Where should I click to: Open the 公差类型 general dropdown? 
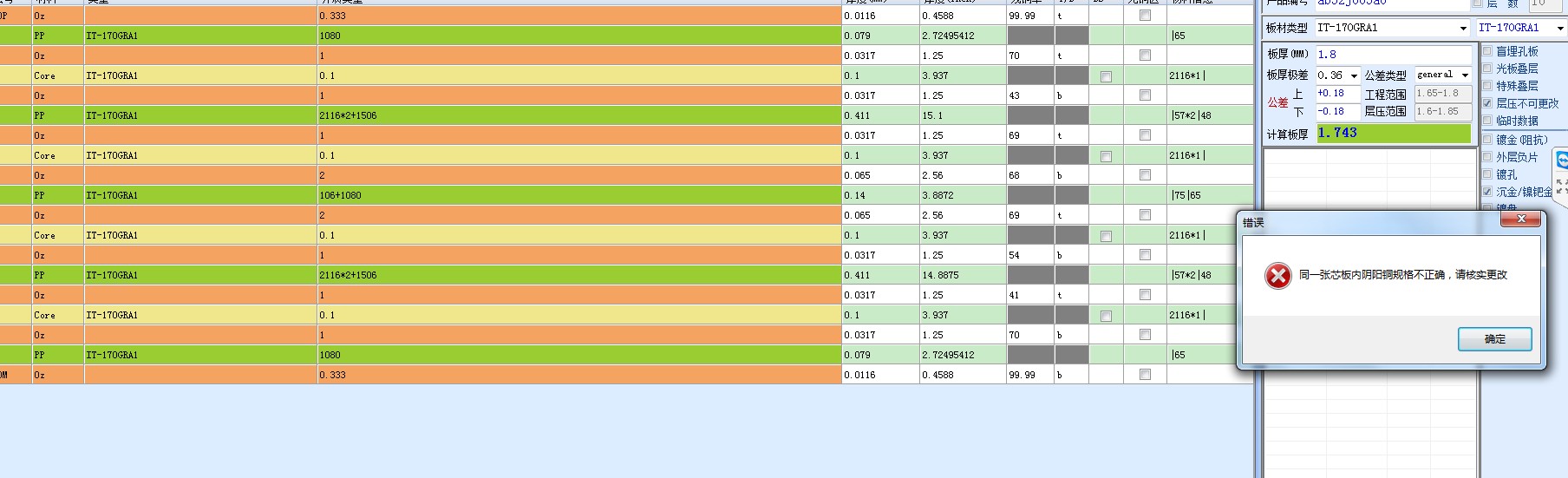[1465, 75]
